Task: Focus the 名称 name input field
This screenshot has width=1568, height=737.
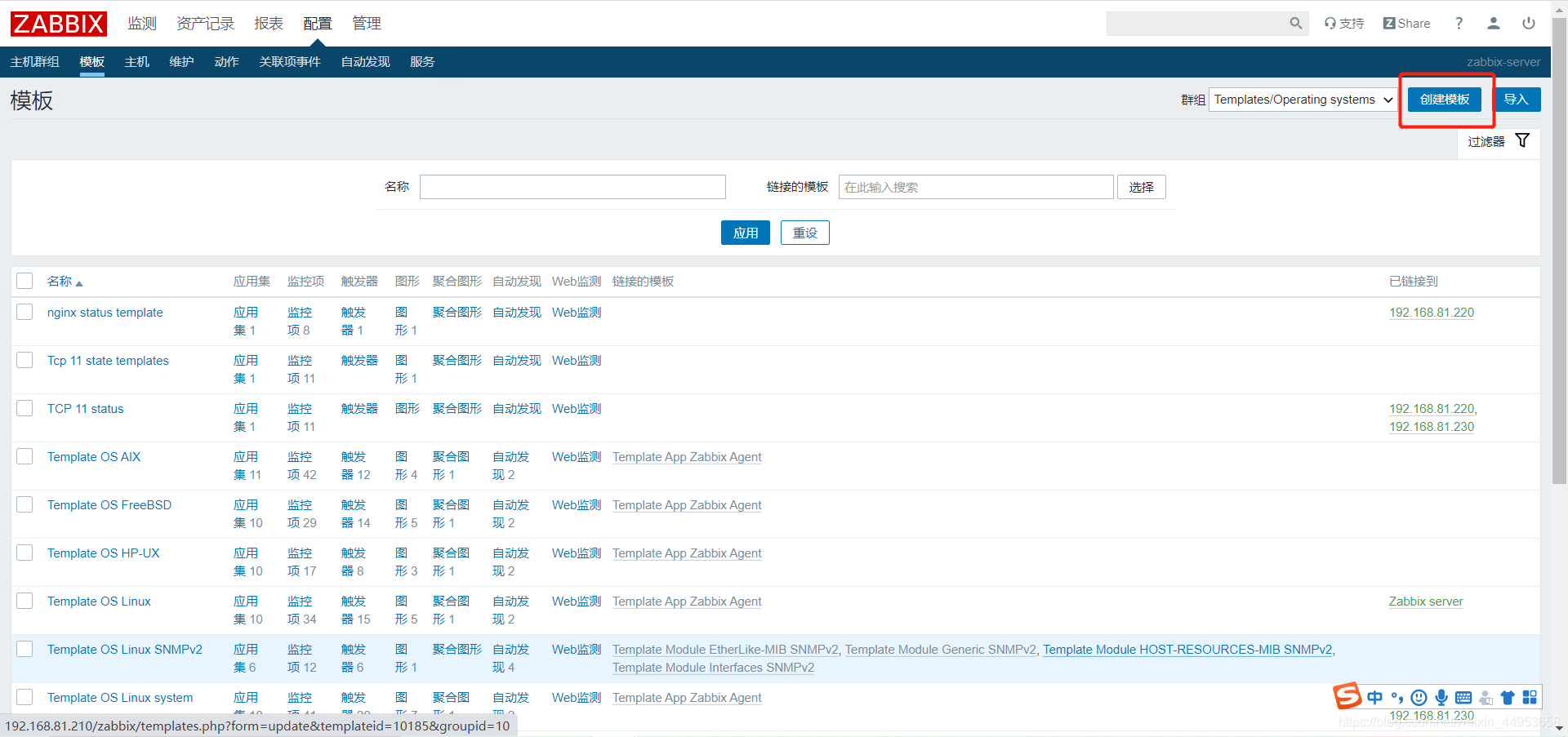Action: (x=572, y=187)
